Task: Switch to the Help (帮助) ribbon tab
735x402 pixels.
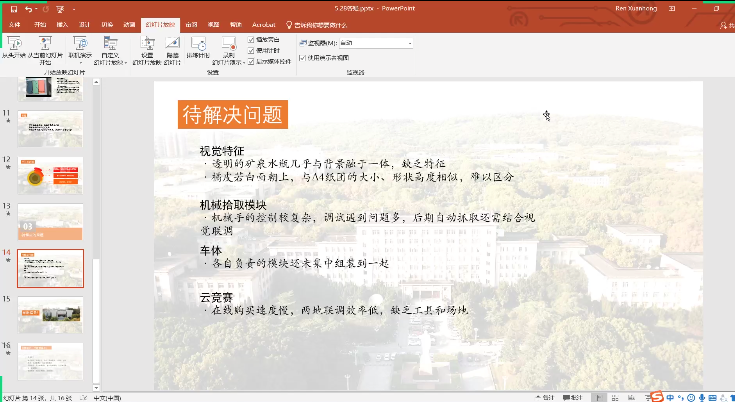Action: (x=236, y=25)
